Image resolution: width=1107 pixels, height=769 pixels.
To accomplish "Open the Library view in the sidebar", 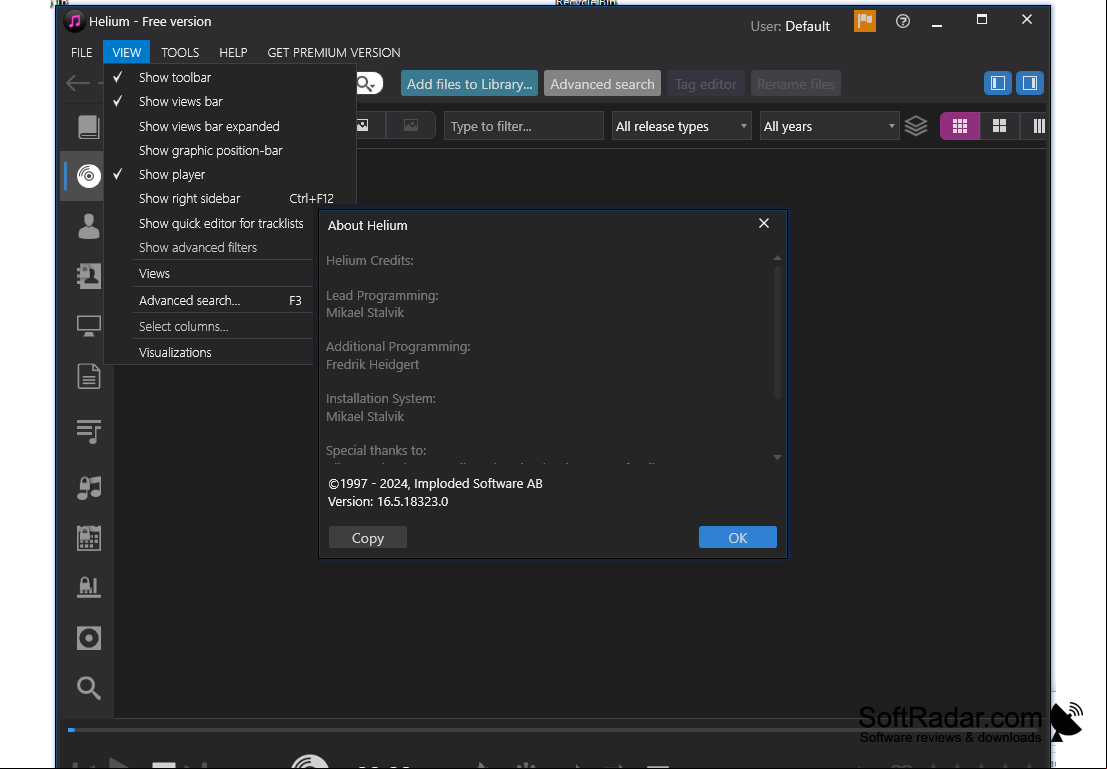I will [x=88, y=127].
